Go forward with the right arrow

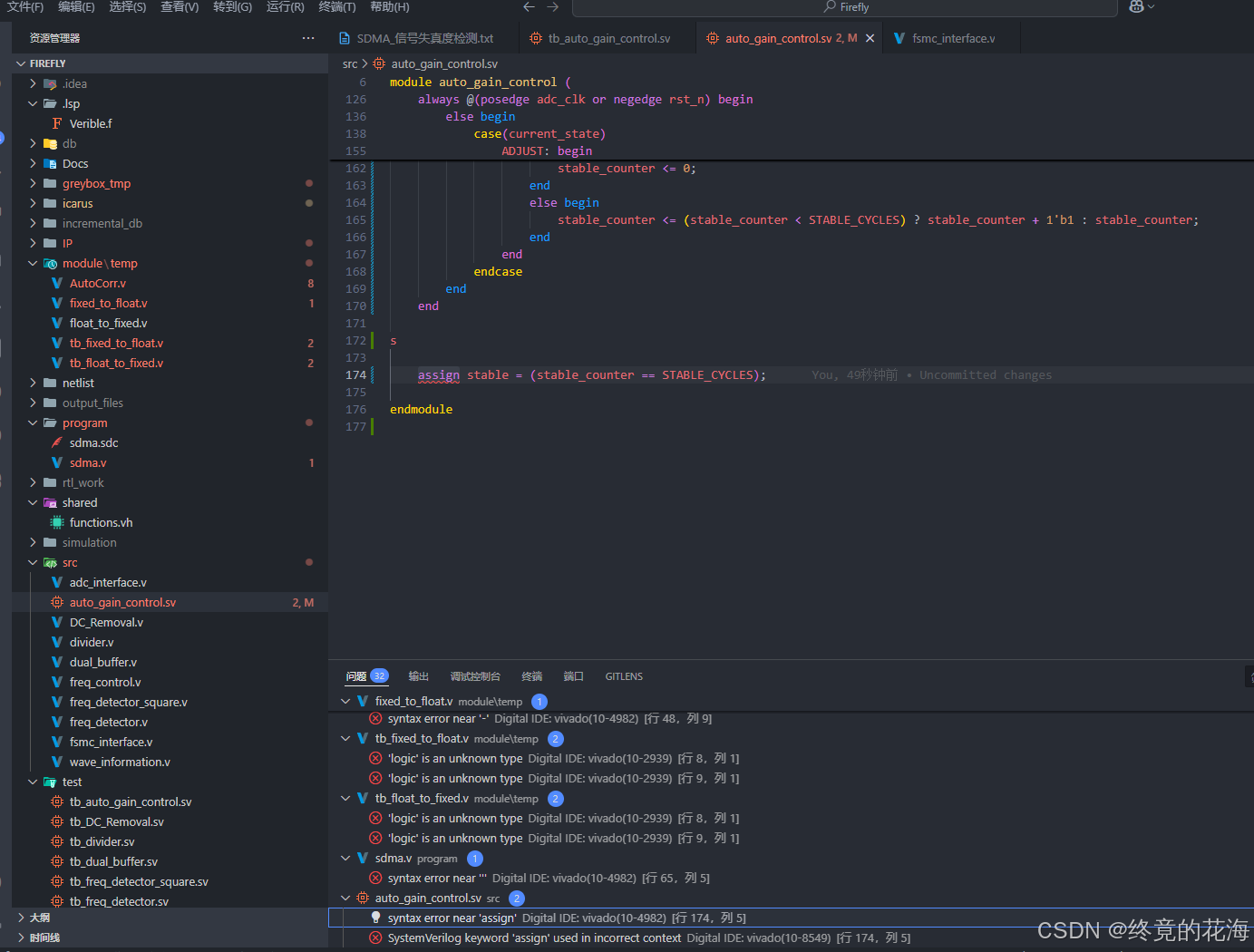point(553,6)
